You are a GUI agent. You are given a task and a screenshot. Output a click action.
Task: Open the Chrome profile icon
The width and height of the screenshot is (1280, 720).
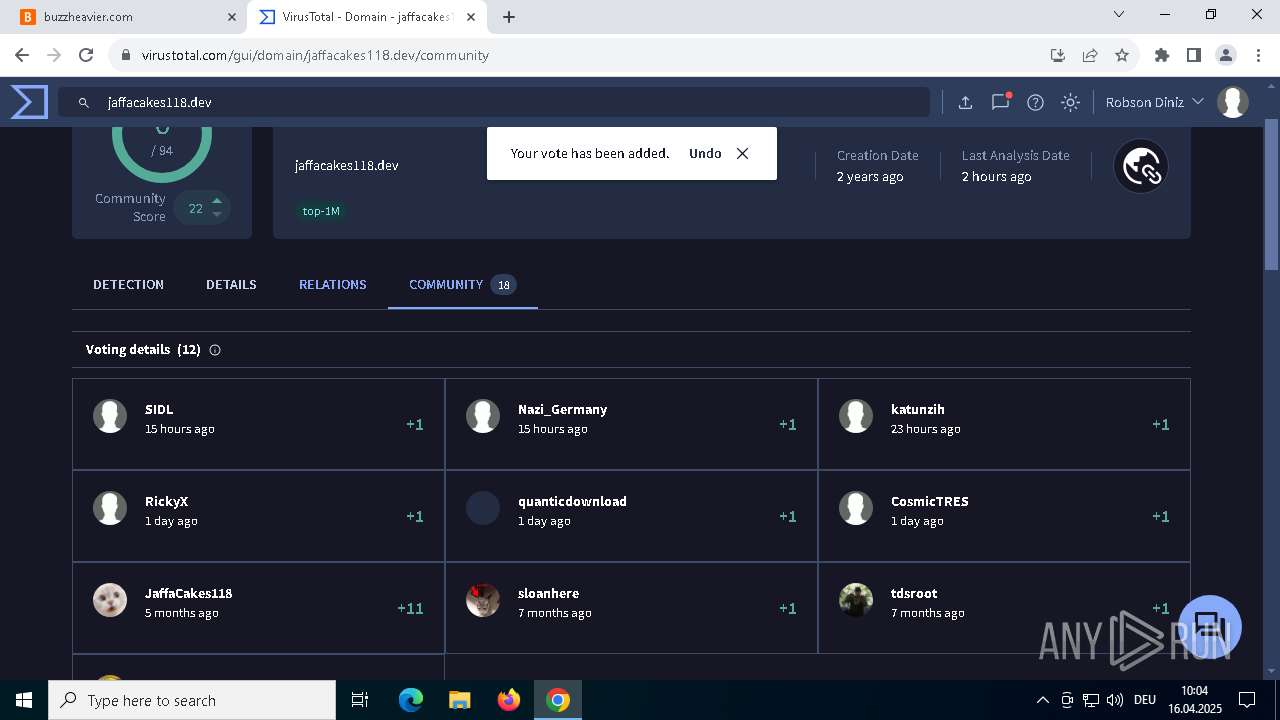[1226, 55]
